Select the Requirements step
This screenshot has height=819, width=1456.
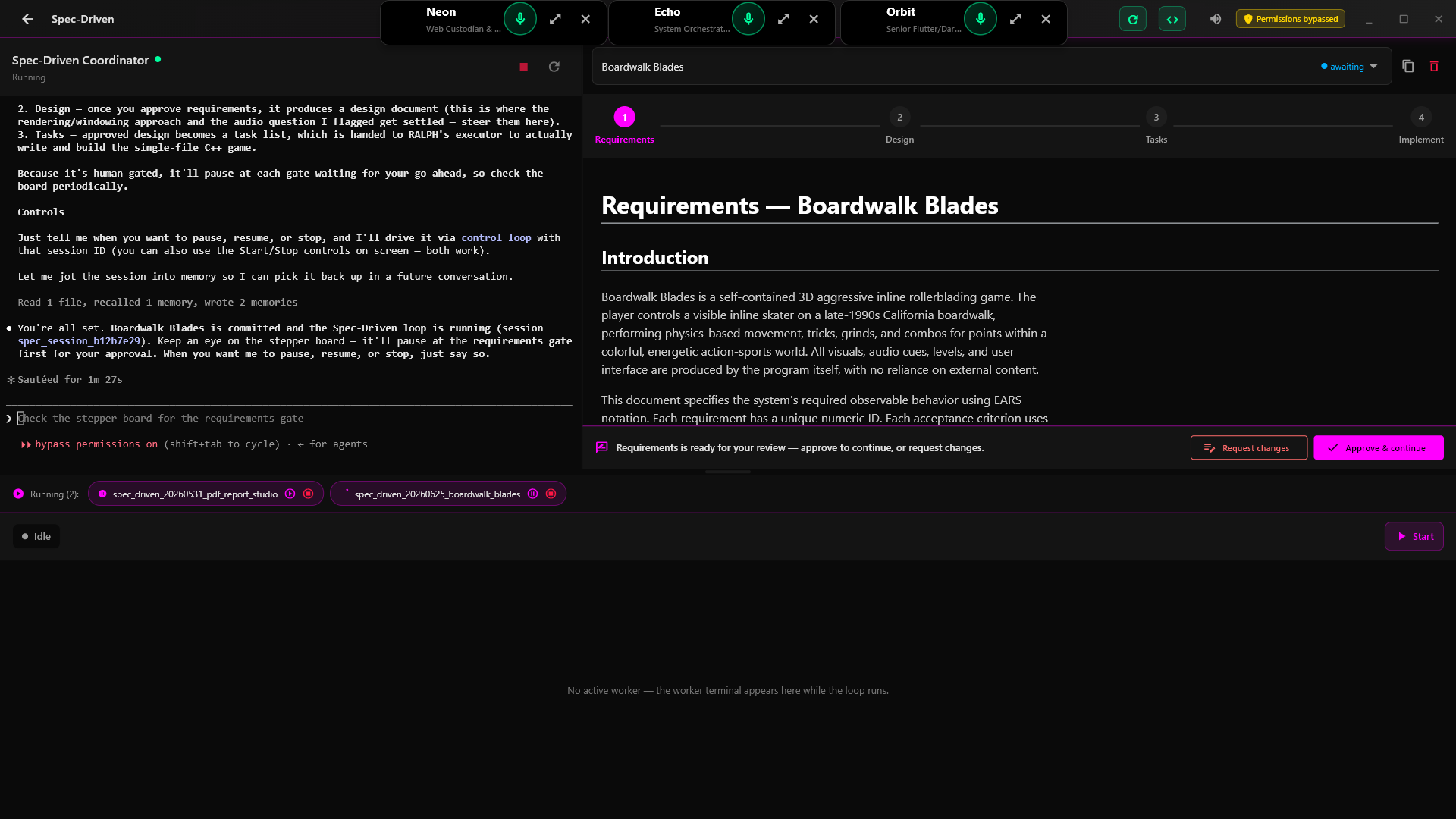coord(624,126)
